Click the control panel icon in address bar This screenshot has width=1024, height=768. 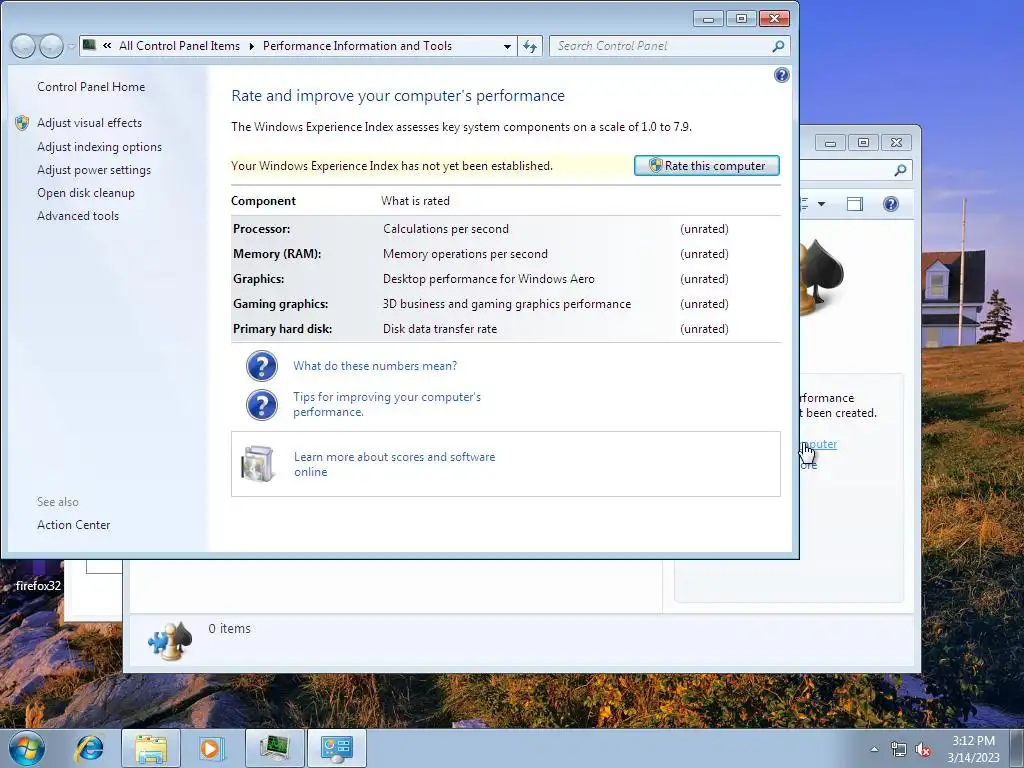coord(89,45)
